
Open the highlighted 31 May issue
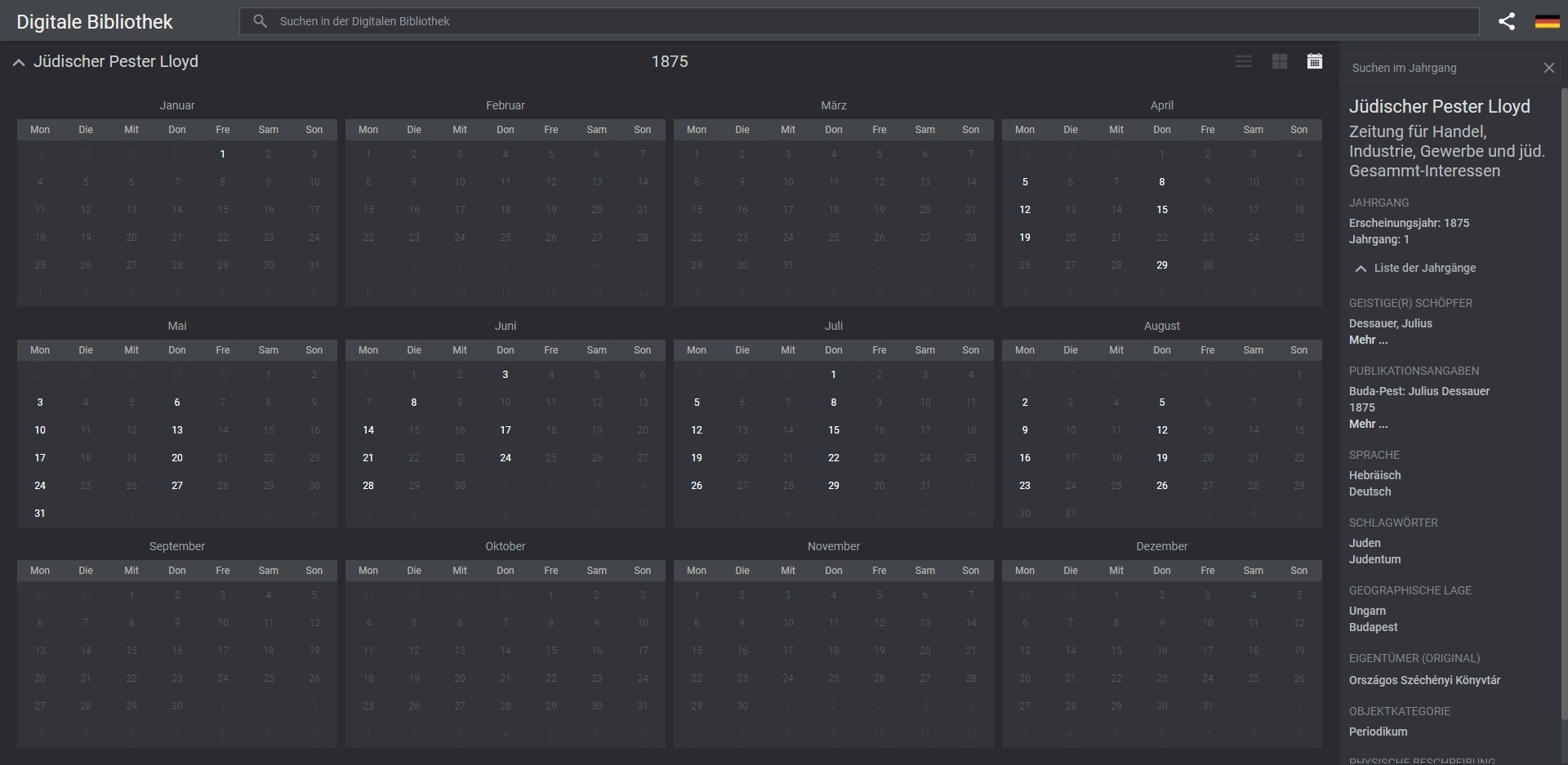tap(40, 514)
